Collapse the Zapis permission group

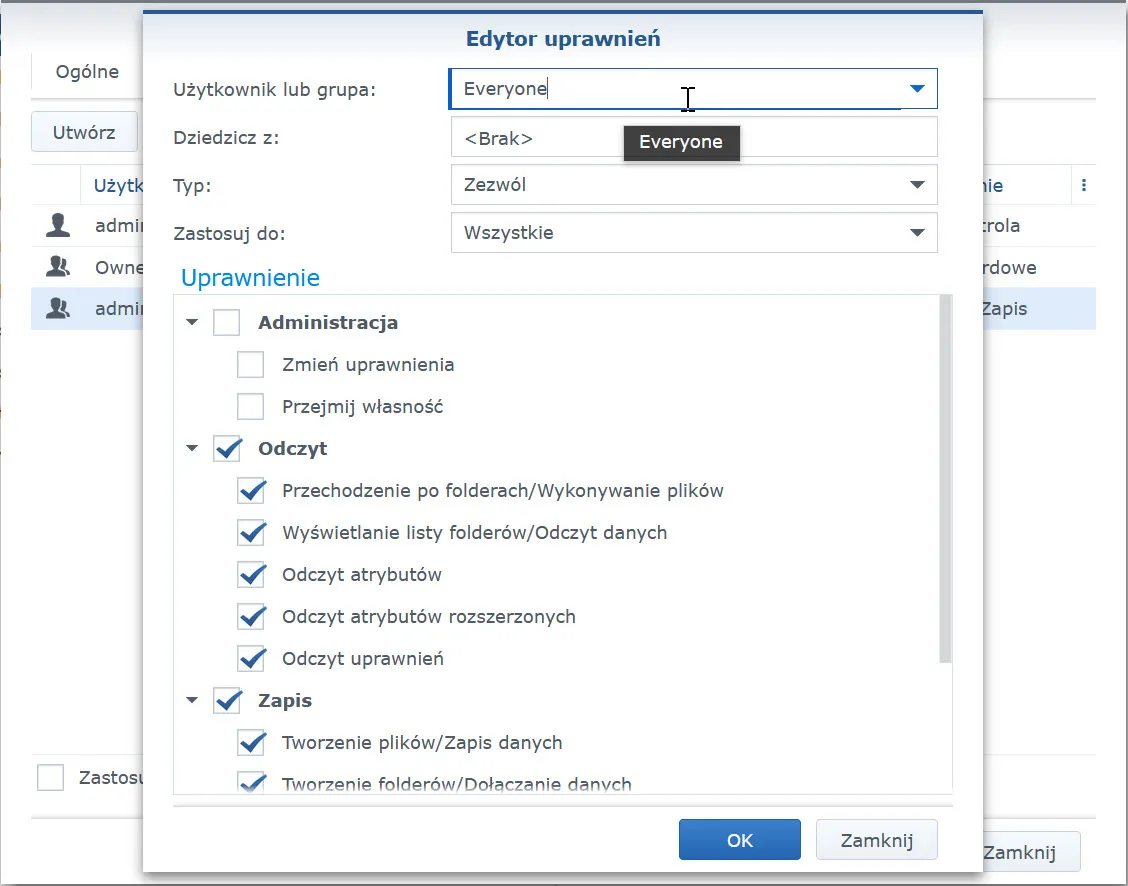pyautogui.click(x=192, y=701)
